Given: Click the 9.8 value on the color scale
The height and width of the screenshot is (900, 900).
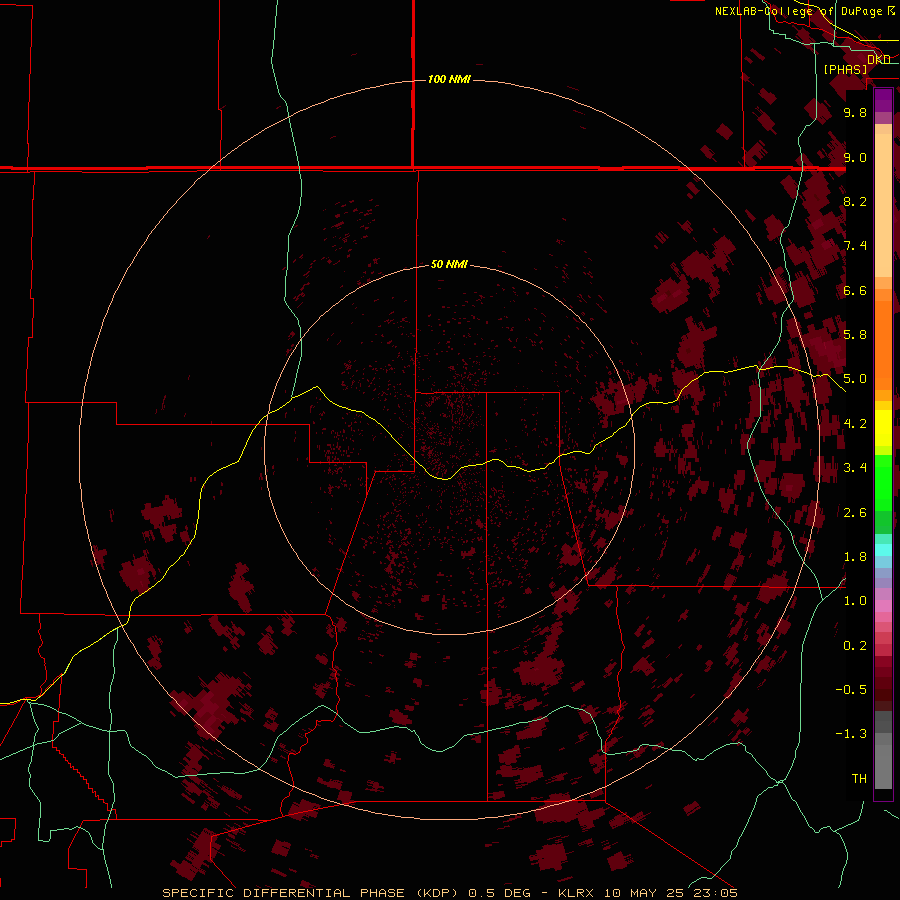Looking at the screenshot, I should pyautogui.click(x=855, y=112).
